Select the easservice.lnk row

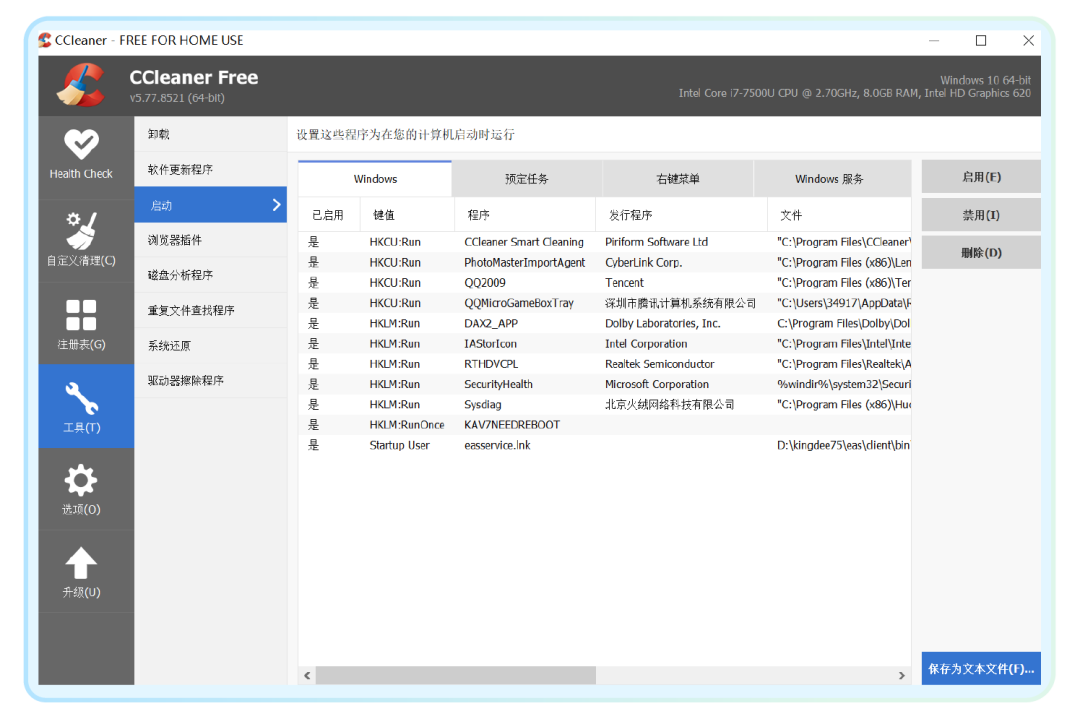coord(605,445)
